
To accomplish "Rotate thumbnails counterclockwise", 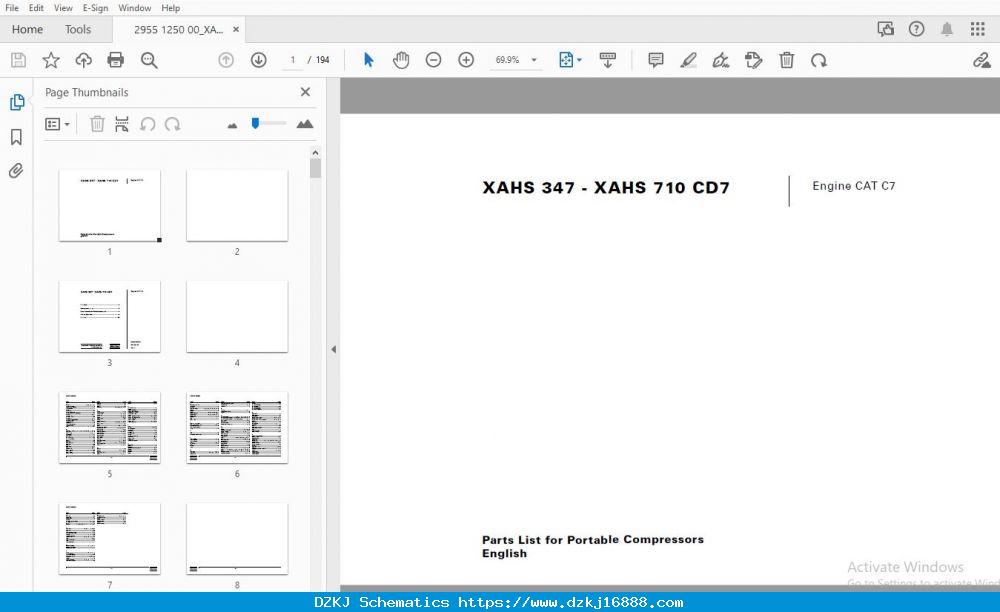I will 147,124.
